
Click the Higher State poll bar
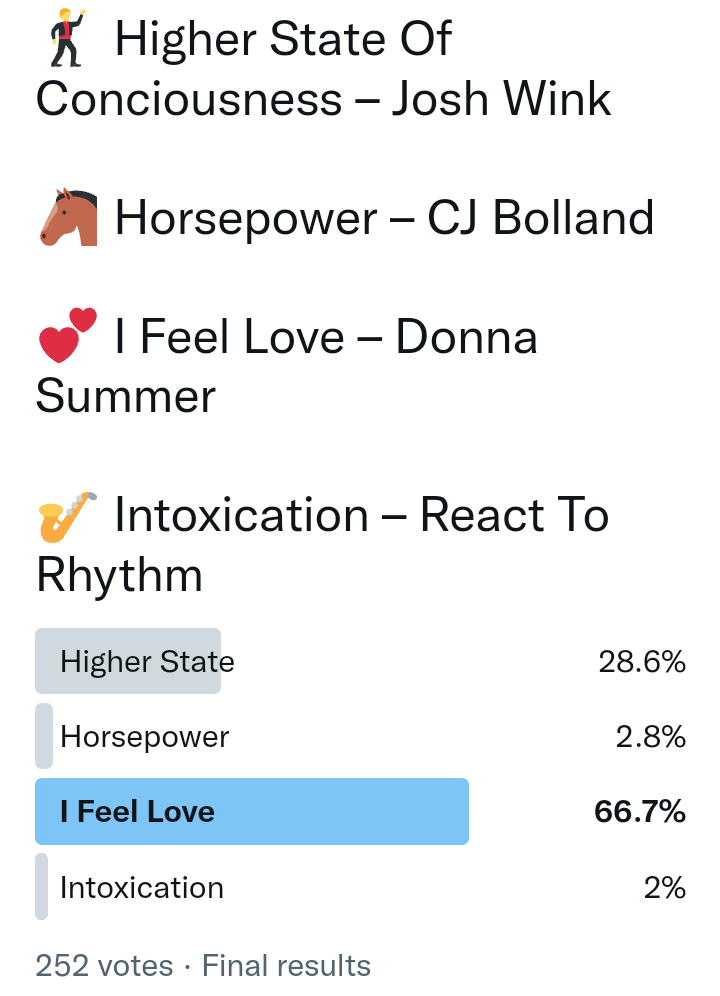[128, 661]
